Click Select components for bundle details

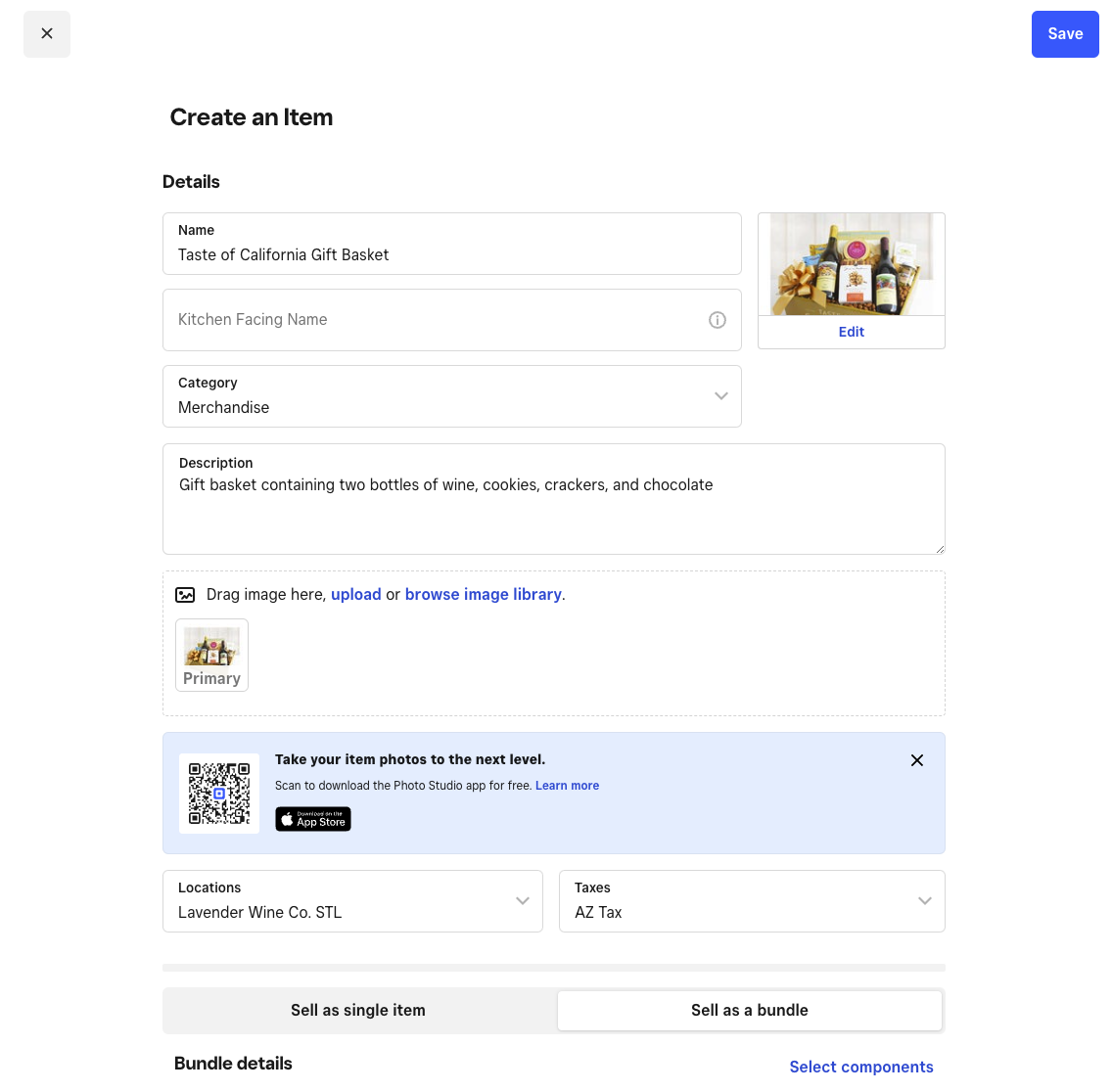pyautogui.click(x=861, y=1067)
